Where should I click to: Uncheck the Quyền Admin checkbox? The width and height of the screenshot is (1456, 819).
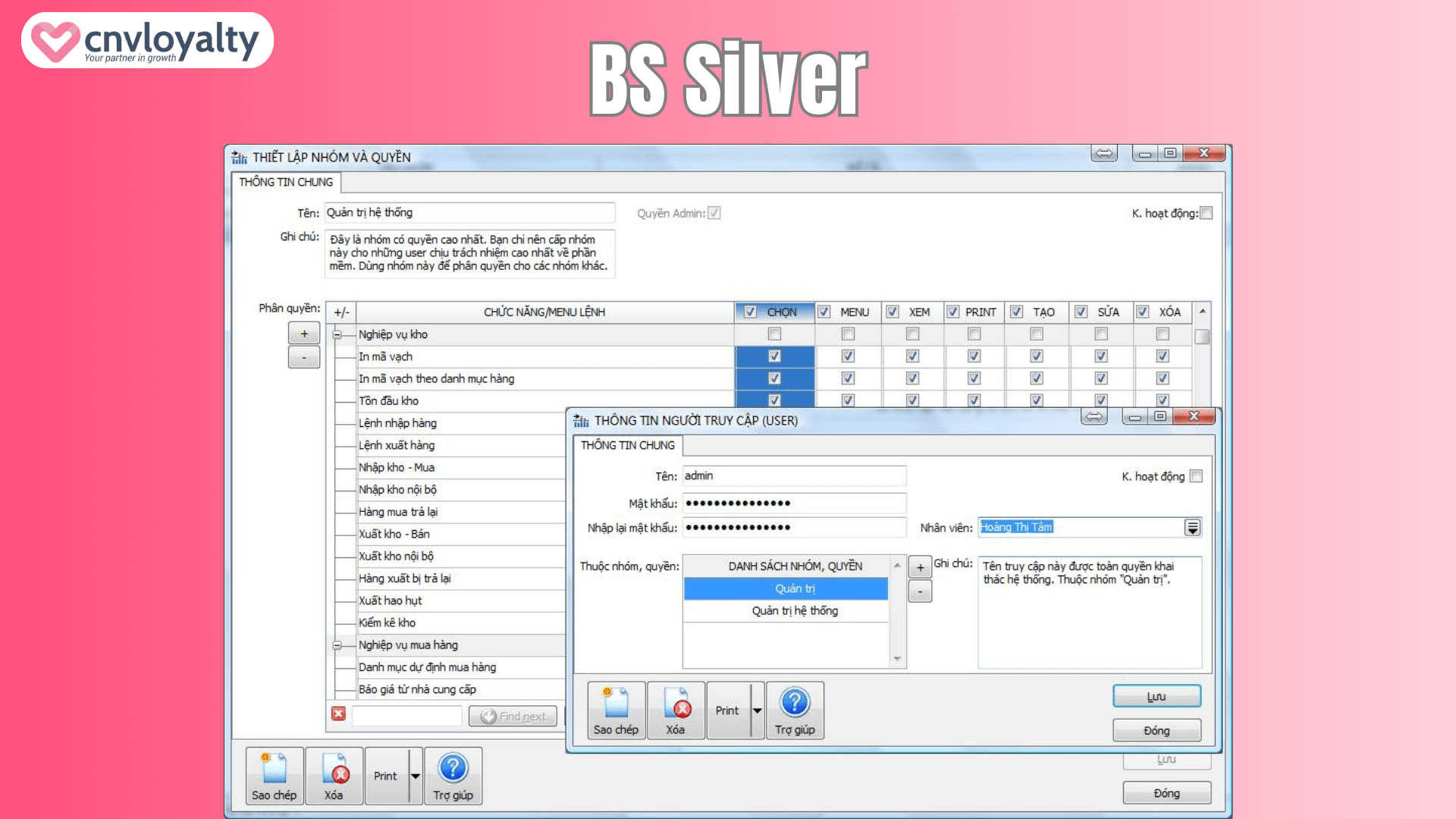point(714,213)
